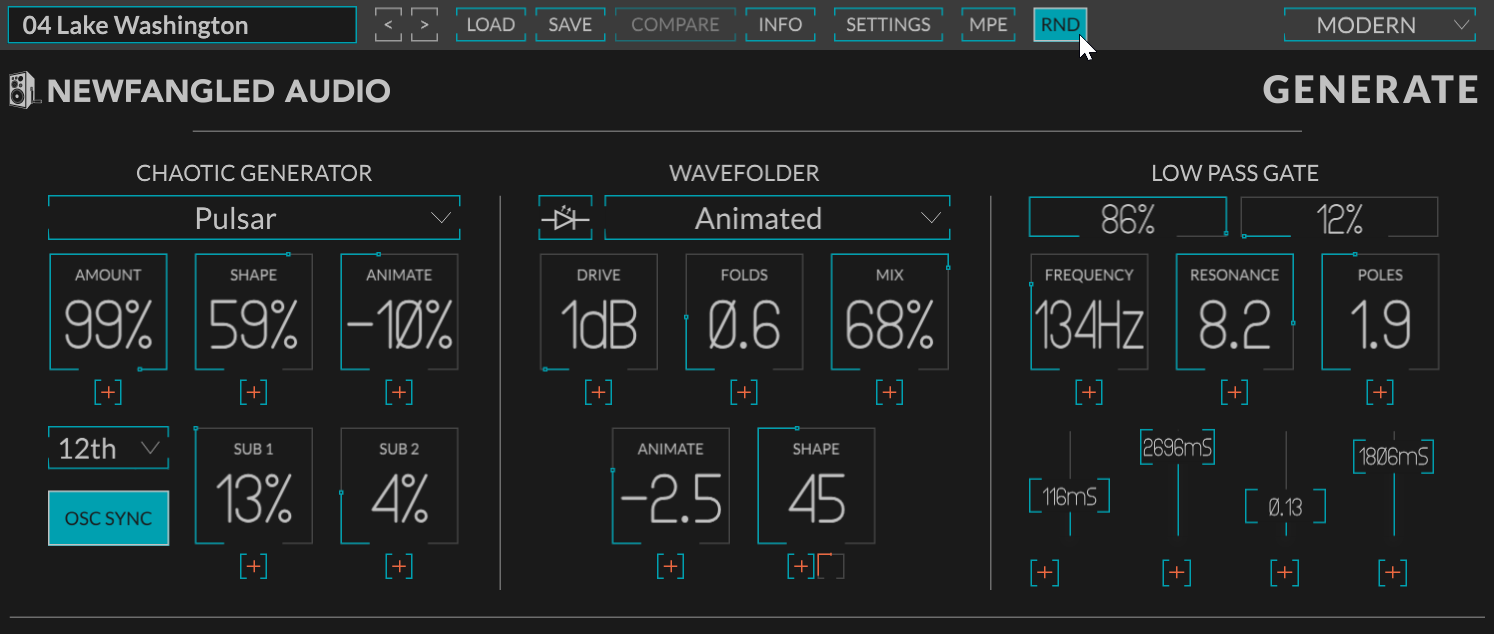Click the wavefolder diode symbol icon

[565, 219]
